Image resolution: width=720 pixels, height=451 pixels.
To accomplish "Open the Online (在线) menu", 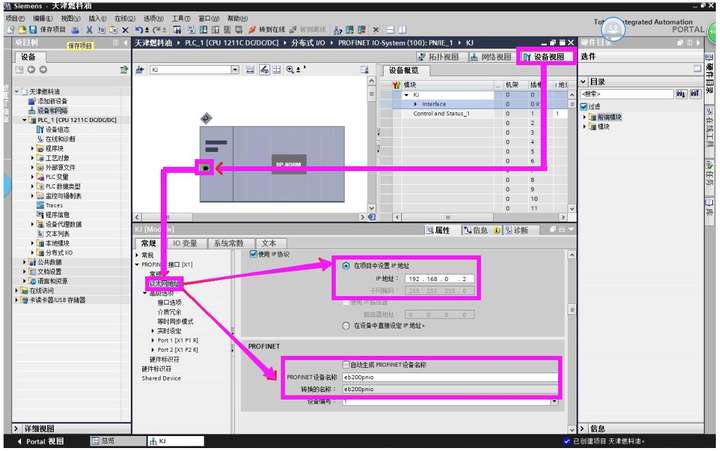I will pyautogui.click(x=125, y=18).
